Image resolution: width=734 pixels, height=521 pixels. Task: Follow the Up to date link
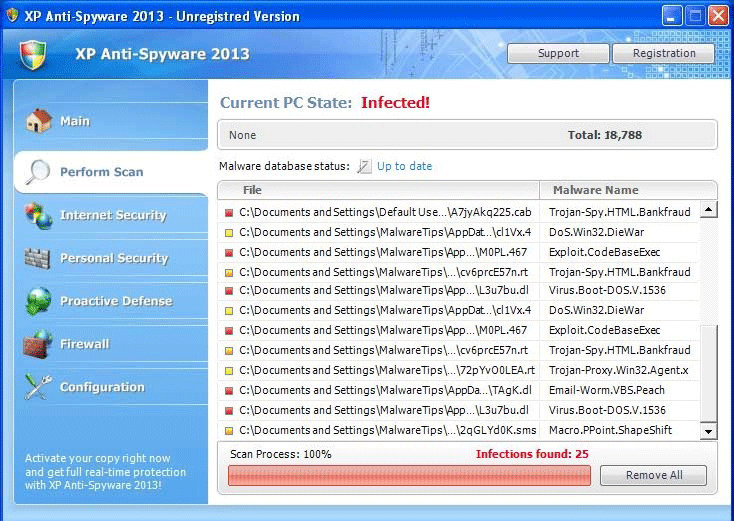pos(404,166)
